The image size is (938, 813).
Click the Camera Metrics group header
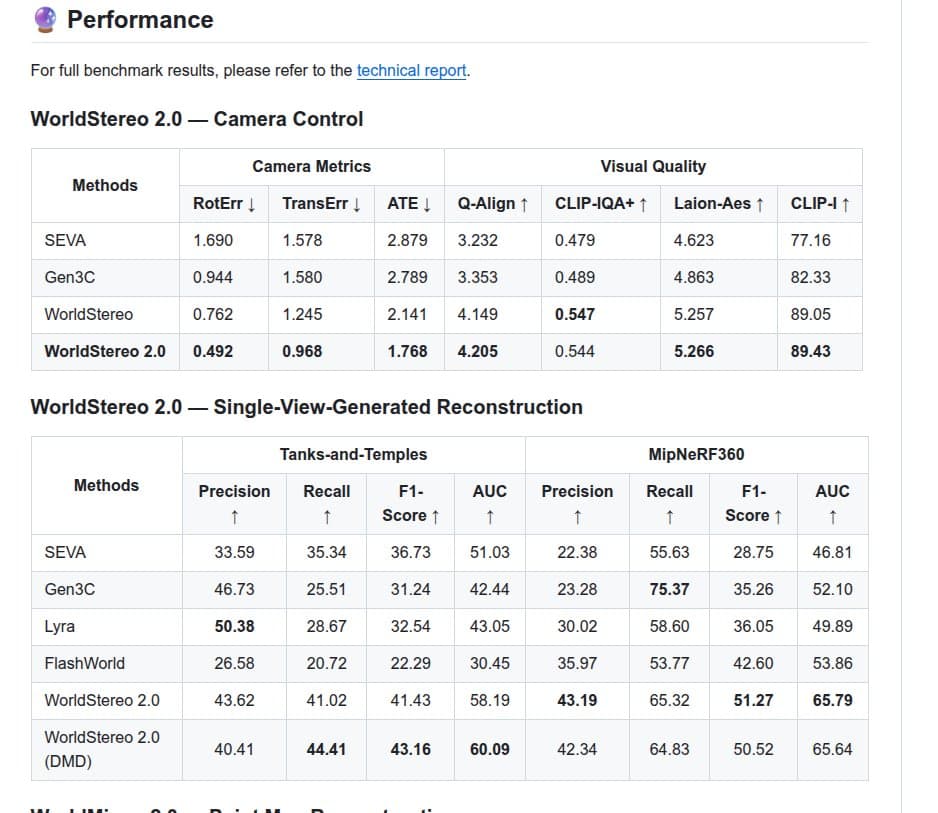click(311, 167)
